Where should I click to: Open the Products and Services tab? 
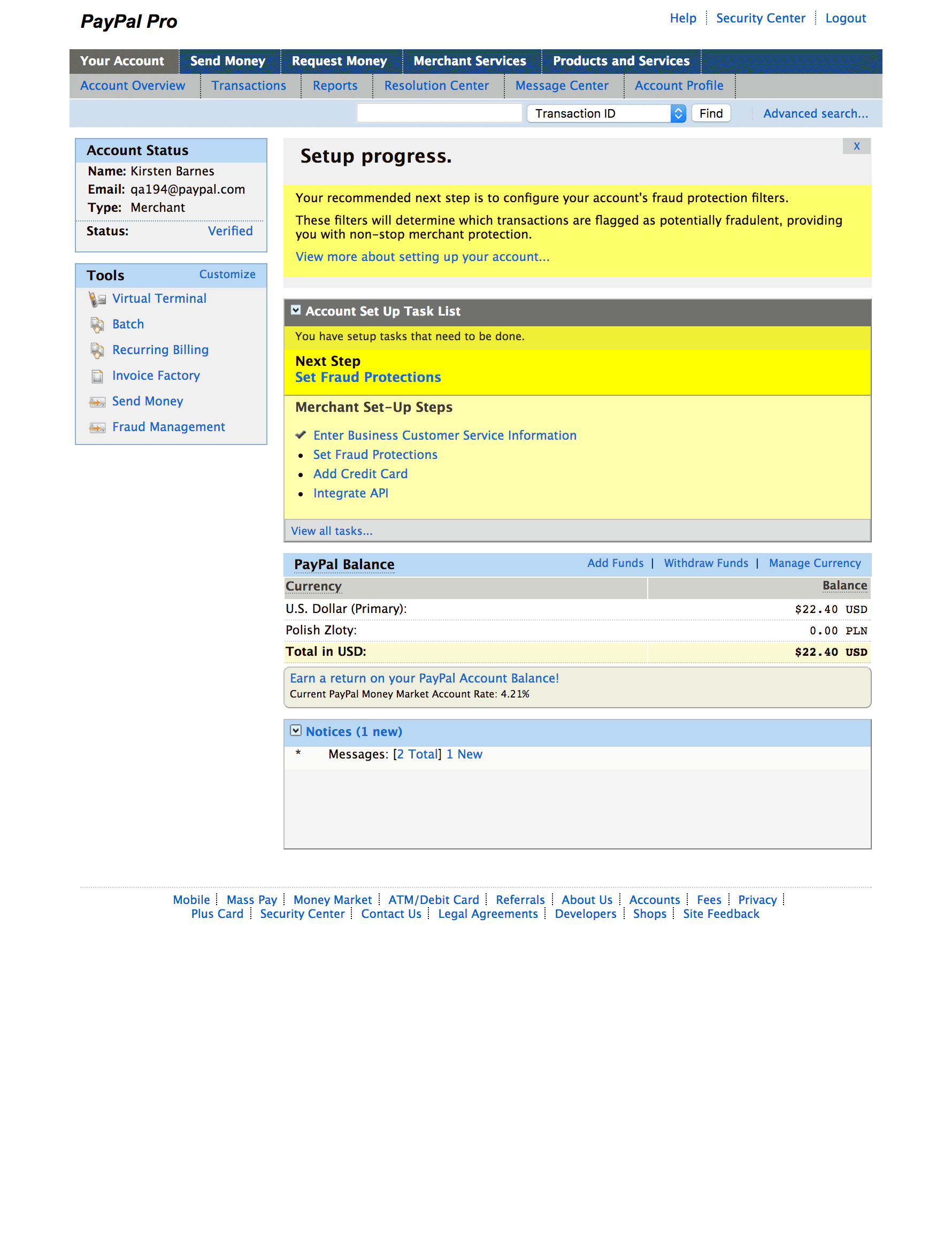click(621, 60)
